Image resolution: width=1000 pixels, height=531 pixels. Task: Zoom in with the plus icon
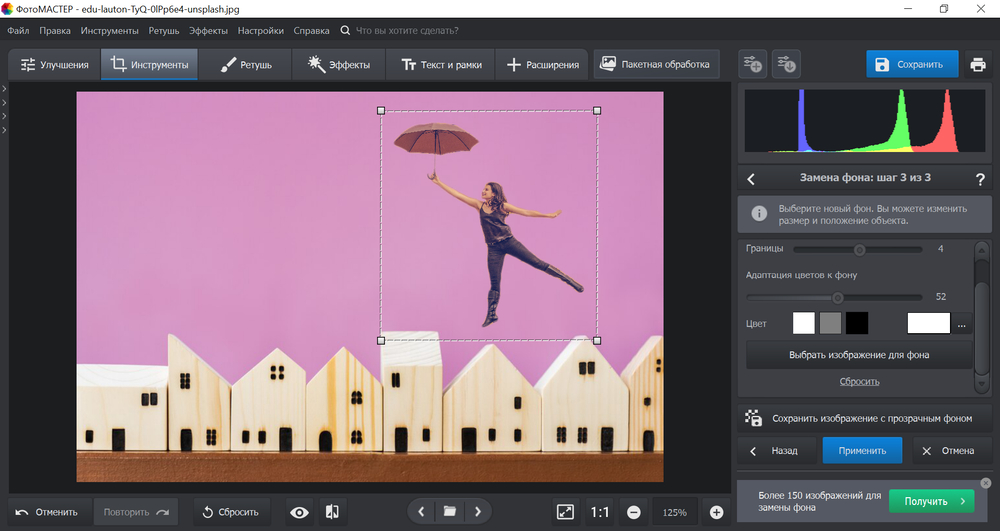click(716, 512)
